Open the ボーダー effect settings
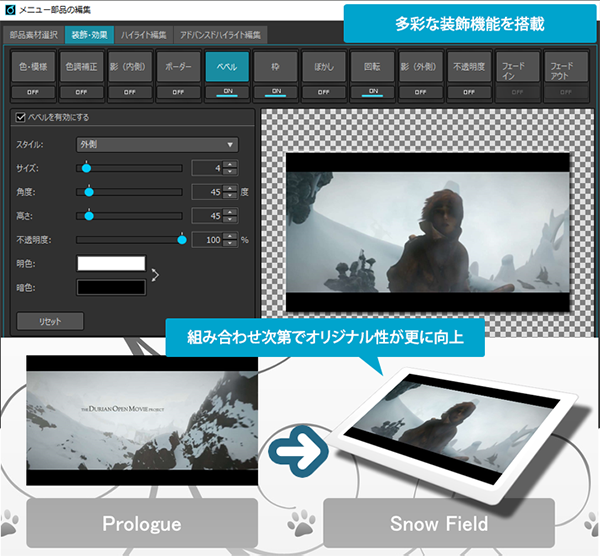Image resolution: width=600 pixels, height=556 pixels. pos(178,67)
